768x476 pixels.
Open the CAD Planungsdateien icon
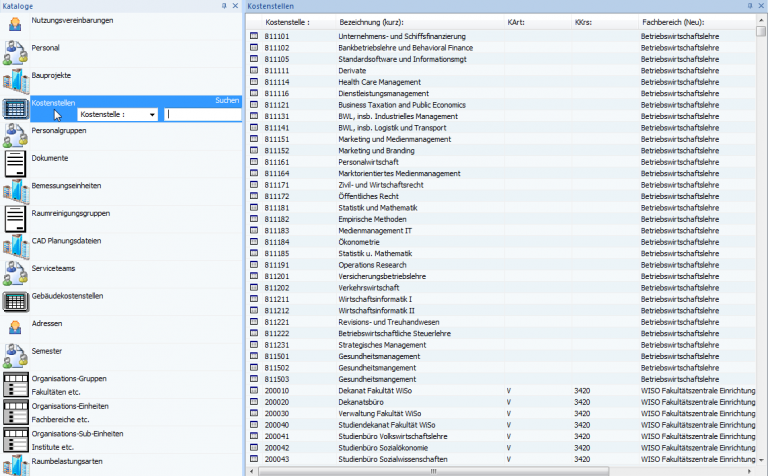tap(15, 246)
